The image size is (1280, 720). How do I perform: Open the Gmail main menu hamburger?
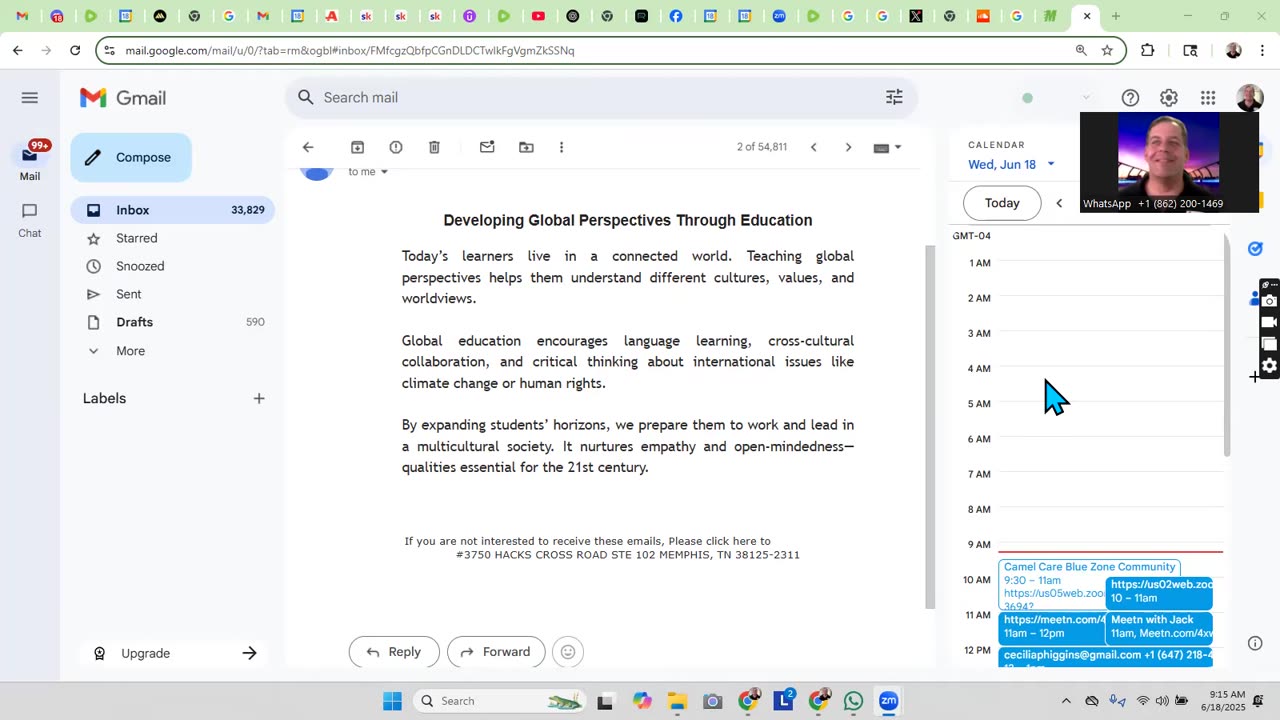click(29, 97)
